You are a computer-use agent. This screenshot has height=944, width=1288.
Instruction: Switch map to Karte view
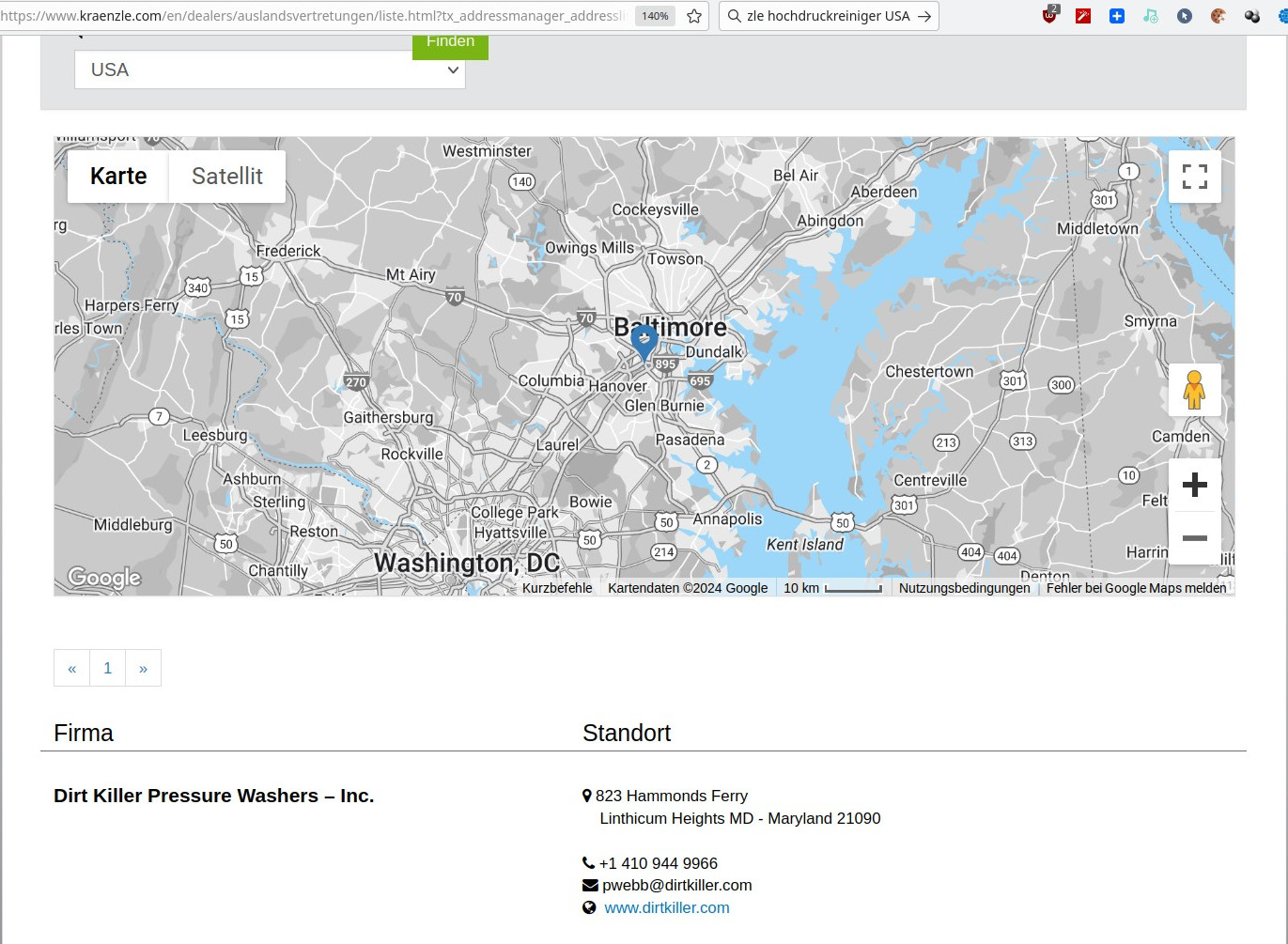pyautogui.click(x=118, y=177)
